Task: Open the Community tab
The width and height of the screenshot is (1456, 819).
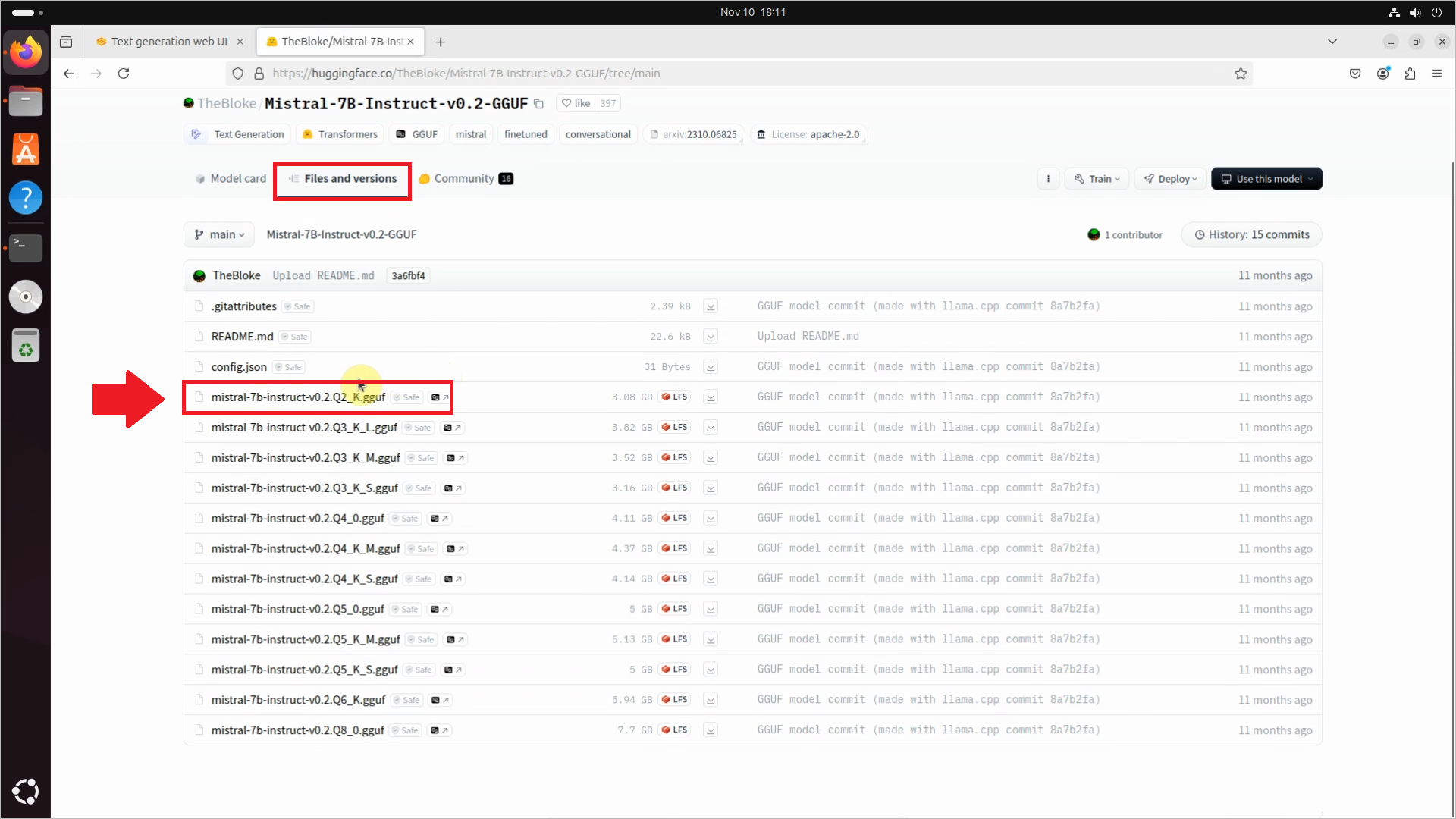Action: (x=466, y=179)
